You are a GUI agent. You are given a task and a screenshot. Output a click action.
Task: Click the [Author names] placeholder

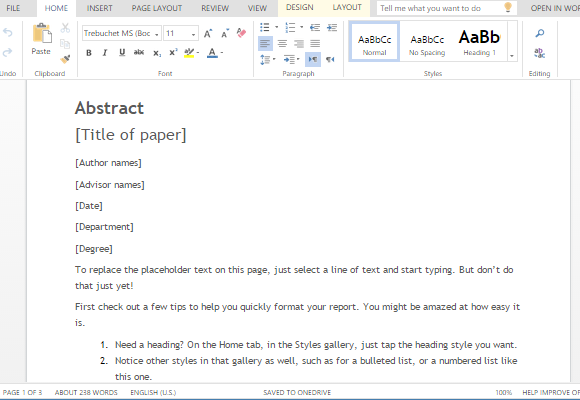[108, 163]
